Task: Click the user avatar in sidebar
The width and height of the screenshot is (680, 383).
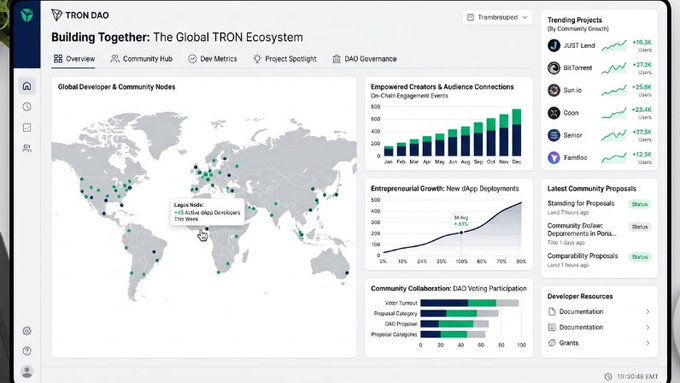Action: 27,371
